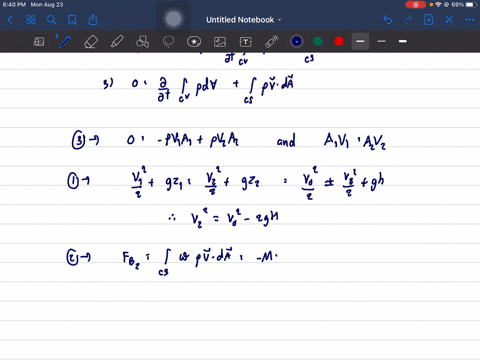Open the share/export menu
The width and height of the screenshot is (480, 360).
click(93, 20)
